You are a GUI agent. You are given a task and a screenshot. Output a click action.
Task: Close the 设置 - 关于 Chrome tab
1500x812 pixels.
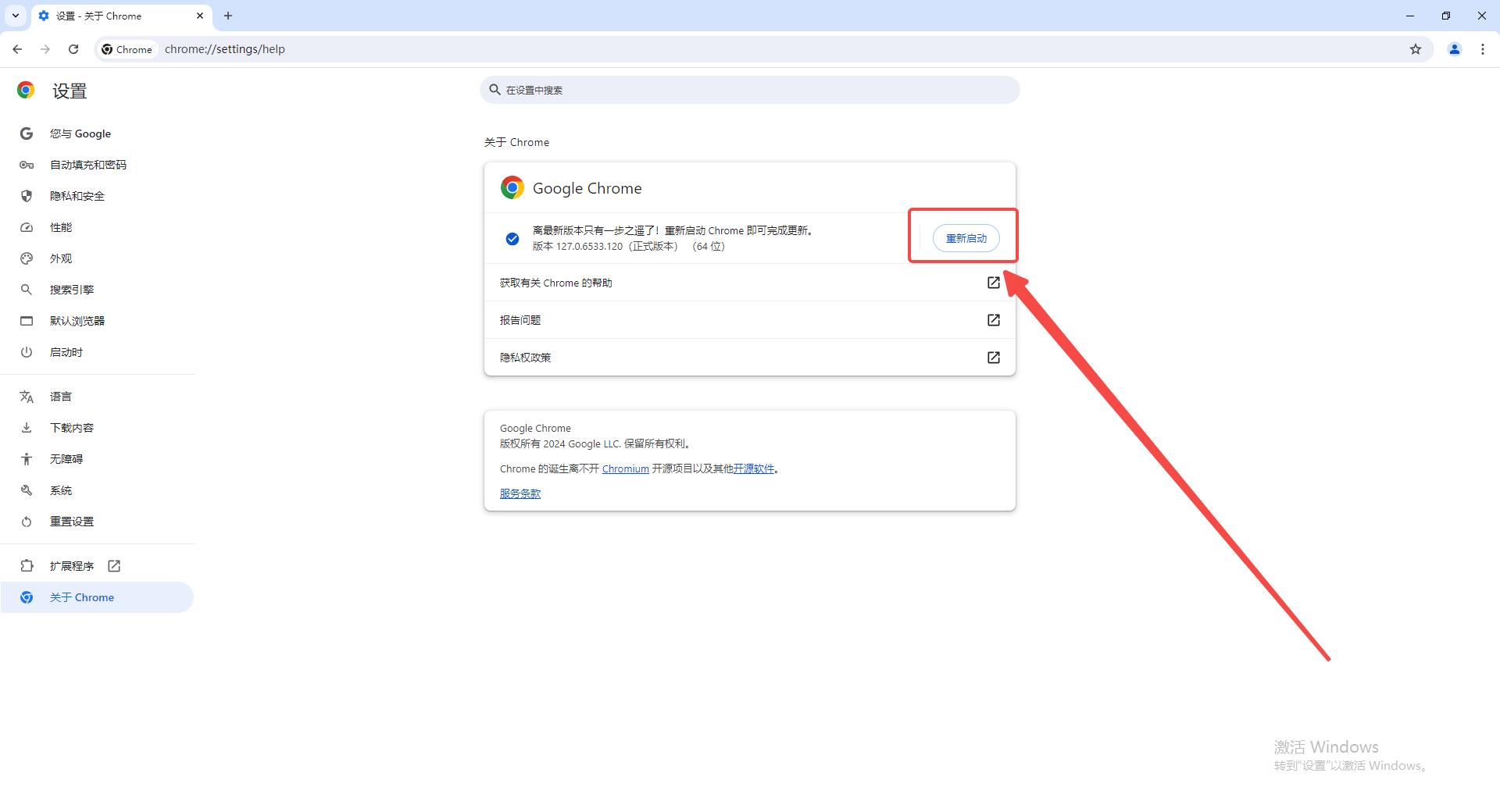[200, 16]
